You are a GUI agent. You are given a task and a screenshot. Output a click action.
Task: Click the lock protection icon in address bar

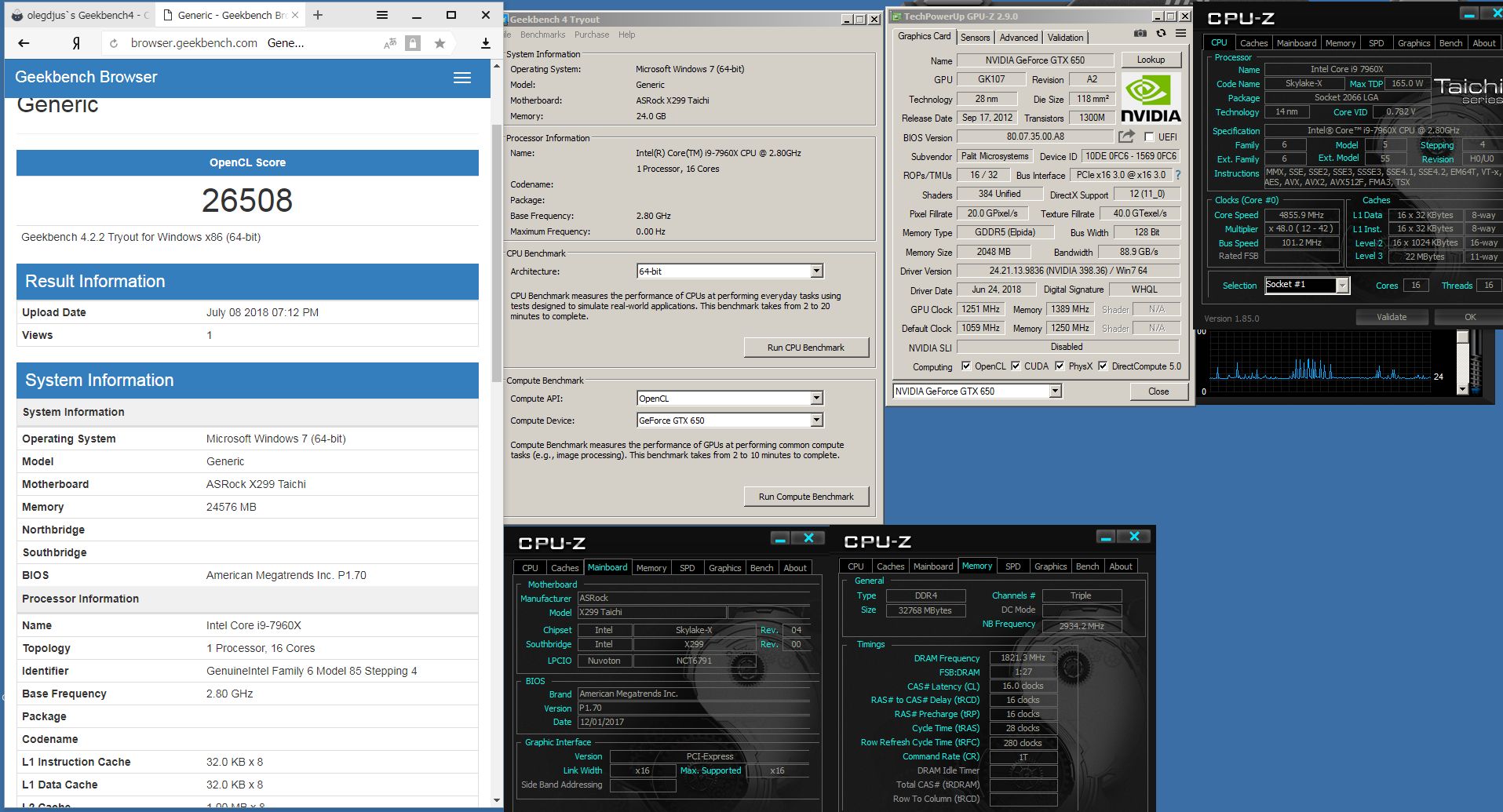click(413, 44)
